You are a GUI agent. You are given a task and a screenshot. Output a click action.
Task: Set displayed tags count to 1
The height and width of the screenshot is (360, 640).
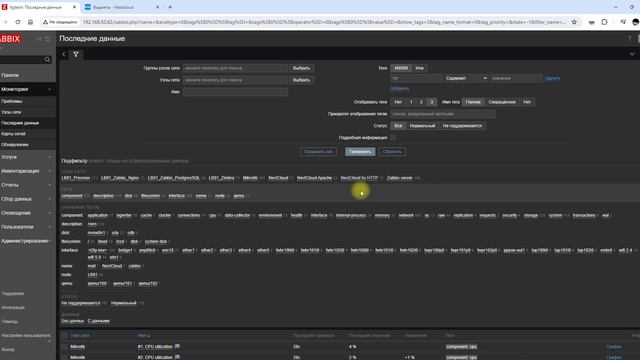coord(411,102)
